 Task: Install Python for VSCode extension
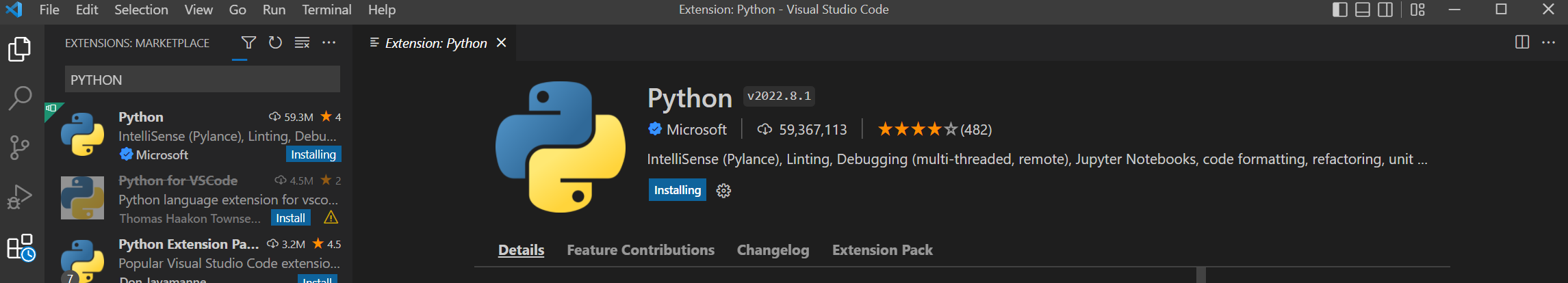pyautogui.click(x=291, y=218)
